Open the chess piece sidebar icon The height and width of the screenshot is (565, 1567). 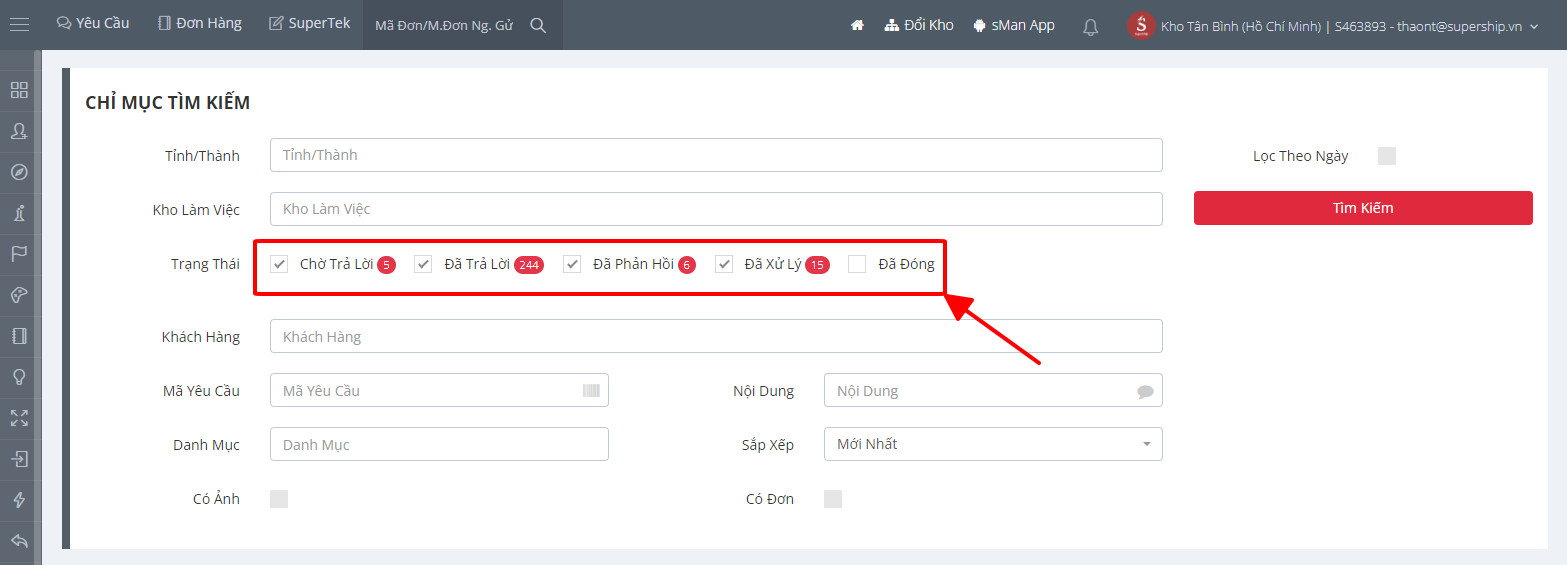coord(19,213)
